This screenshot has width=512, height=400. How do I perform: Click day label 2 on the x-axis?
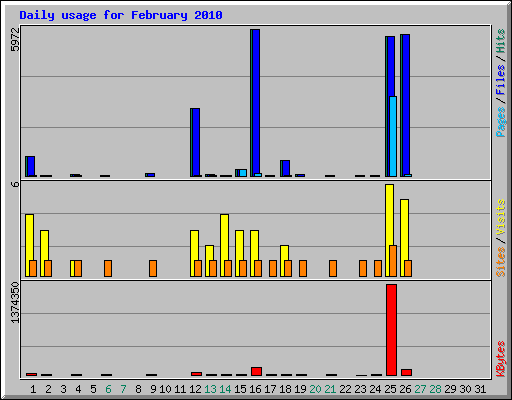click(48, 389)
